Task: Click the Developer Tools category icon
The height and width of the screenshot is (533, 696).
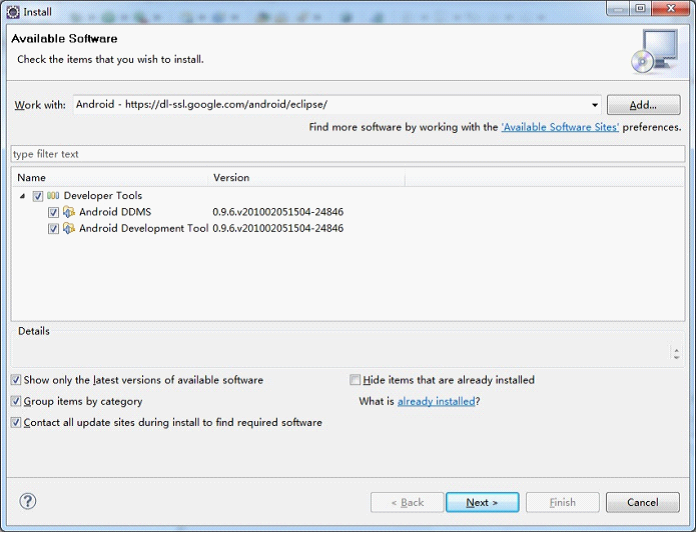Action: click(53, 196)
